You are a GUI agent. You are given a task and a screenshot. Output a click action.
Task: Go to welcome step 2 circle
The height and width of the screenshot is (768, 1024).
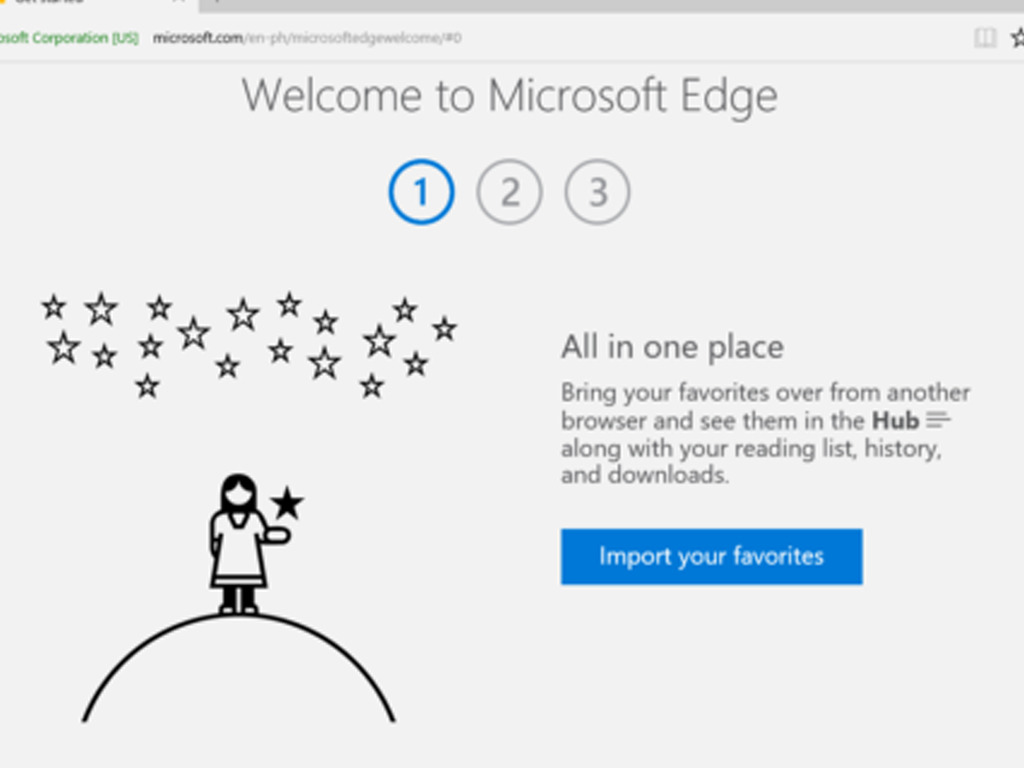pos(509,192)
